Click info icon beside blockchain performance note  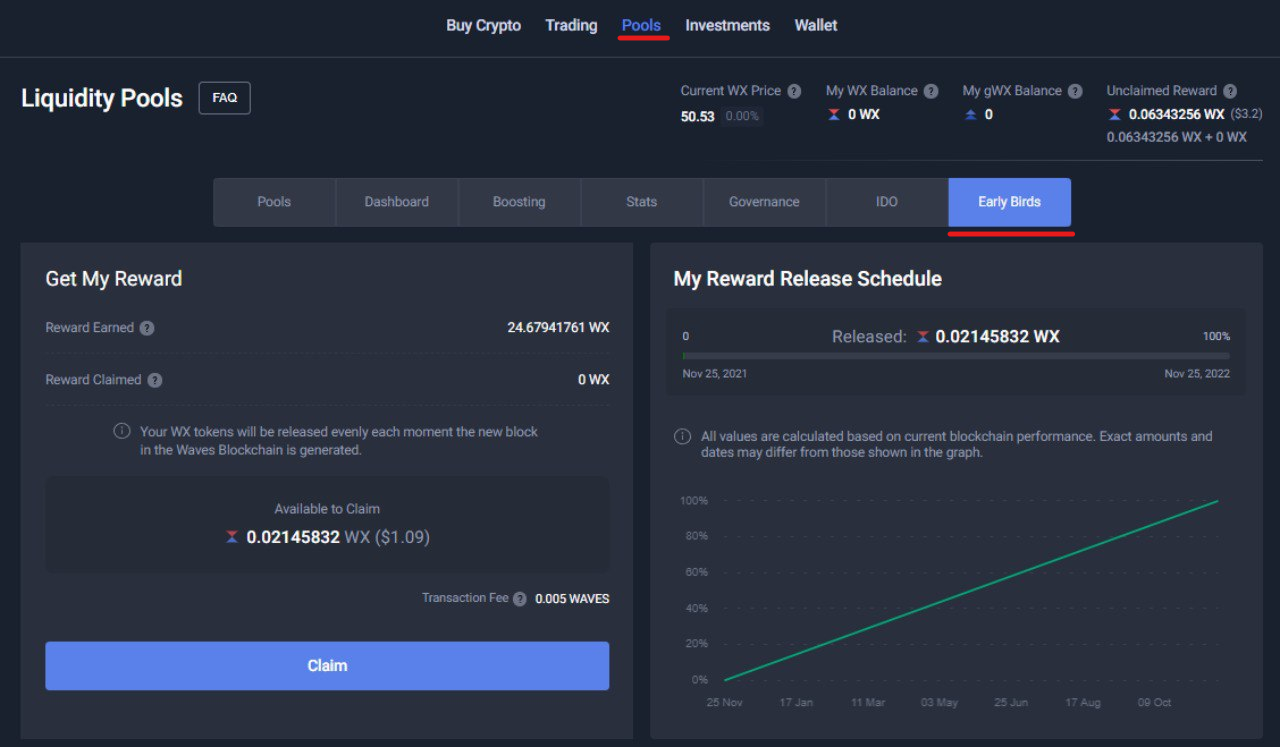point(682,437)
